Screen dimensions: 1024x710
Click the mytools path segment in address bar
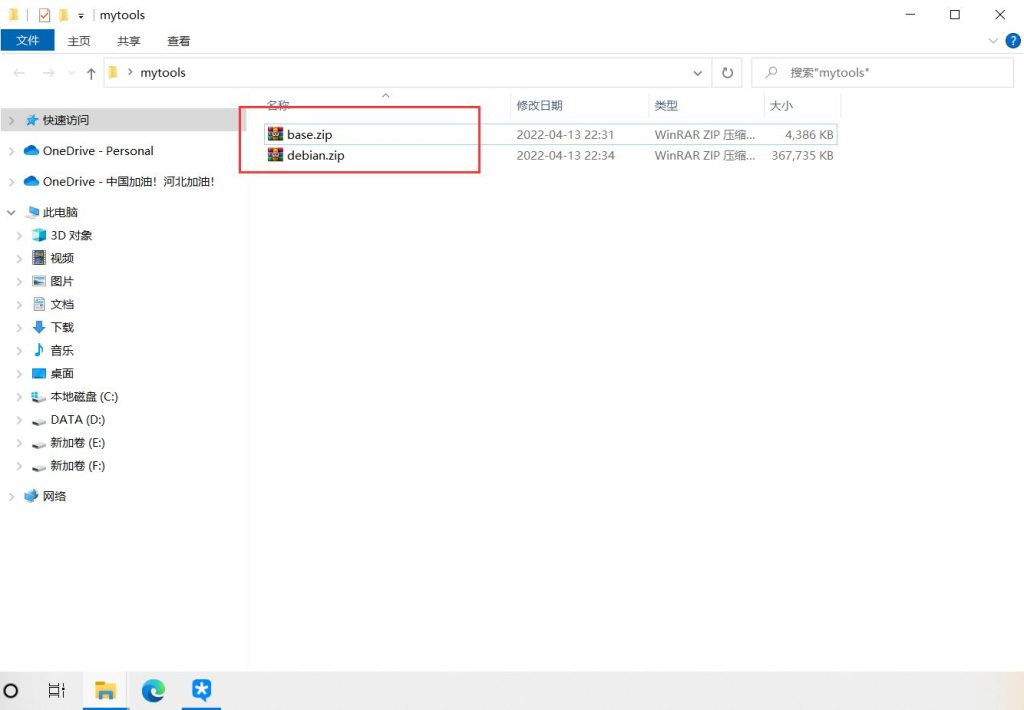pos(163,73)
